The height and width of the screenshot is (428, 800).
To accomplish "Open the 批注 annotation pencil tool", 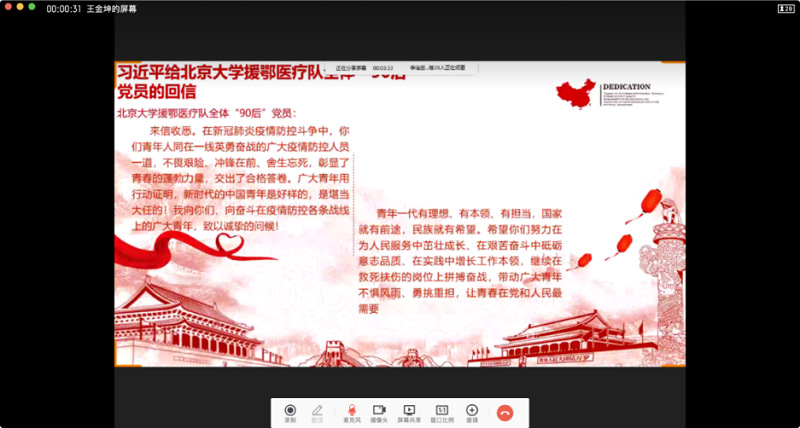I will (x=318, y=412).
